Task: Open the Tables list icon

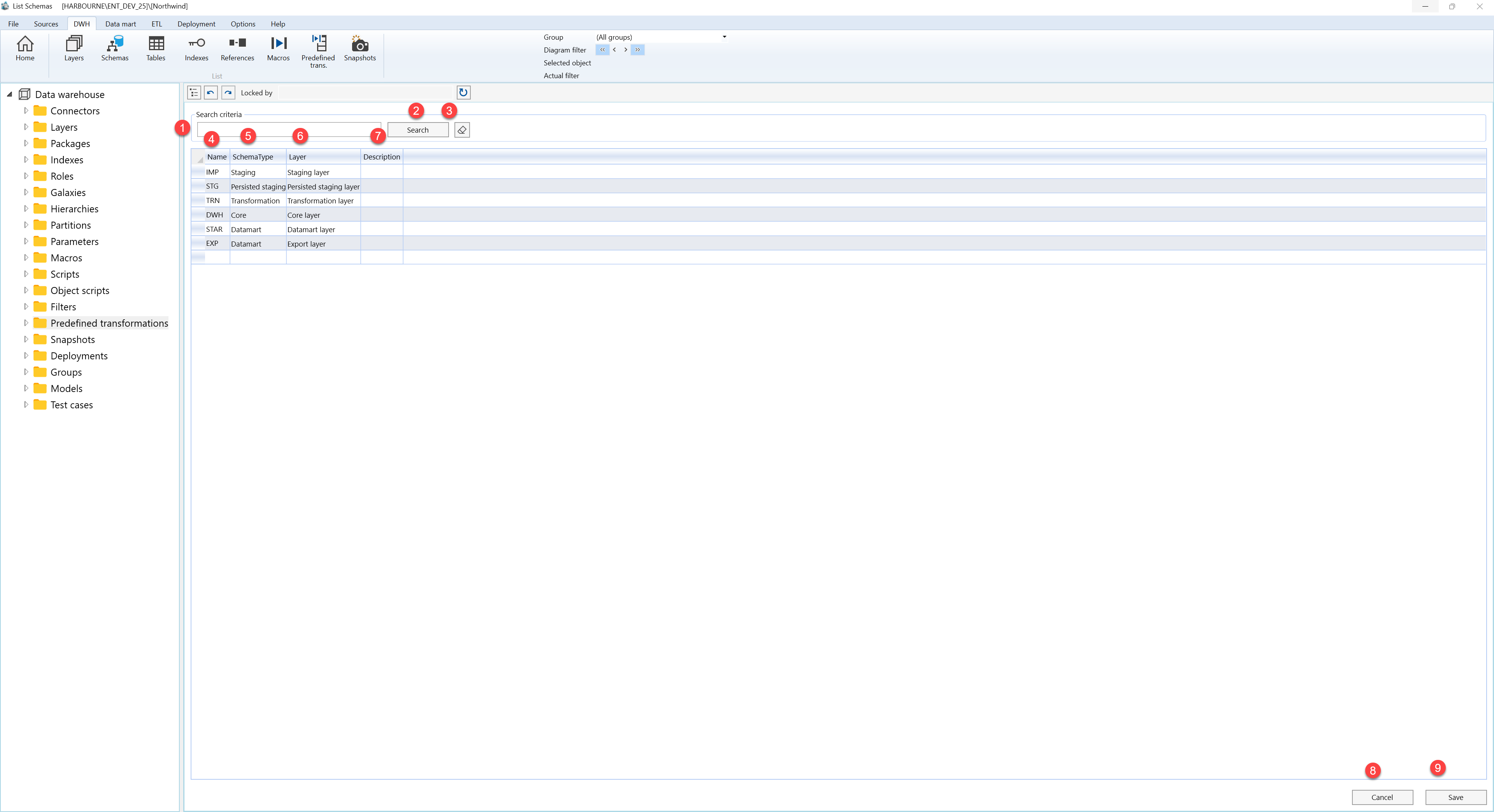Action: (x=156, y=48)
